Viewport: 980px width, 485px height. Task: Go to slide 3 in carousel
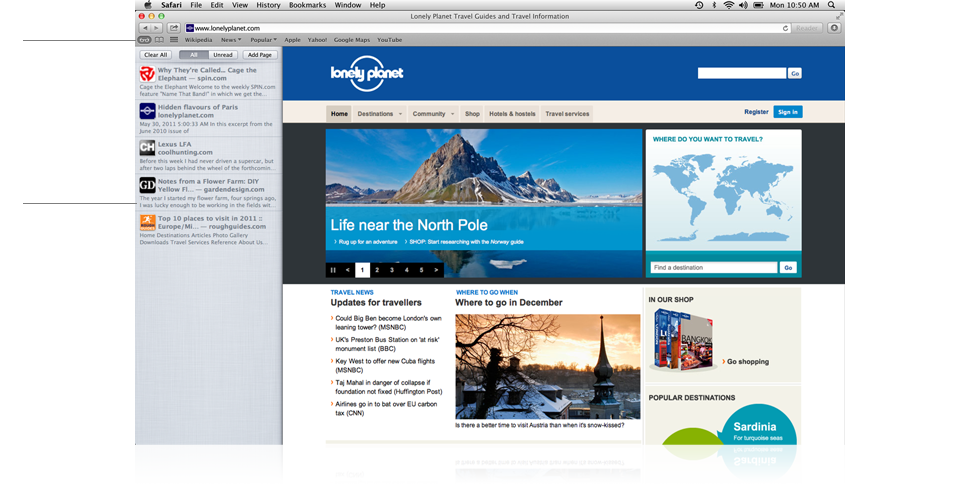(392, 270)
